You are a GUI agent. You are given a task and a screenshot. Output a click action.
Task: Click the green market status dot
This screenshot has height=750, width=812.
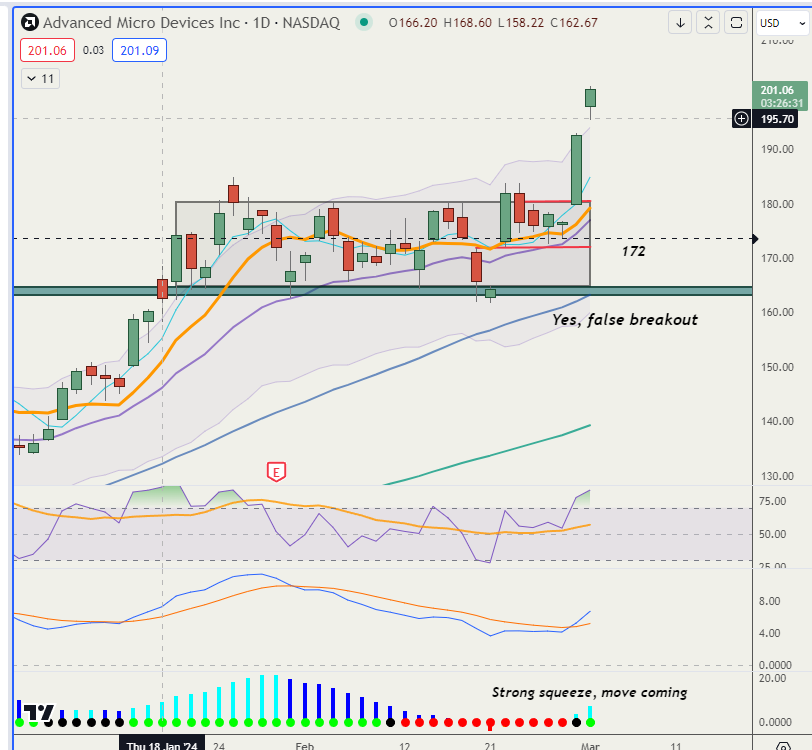[364, 22]
